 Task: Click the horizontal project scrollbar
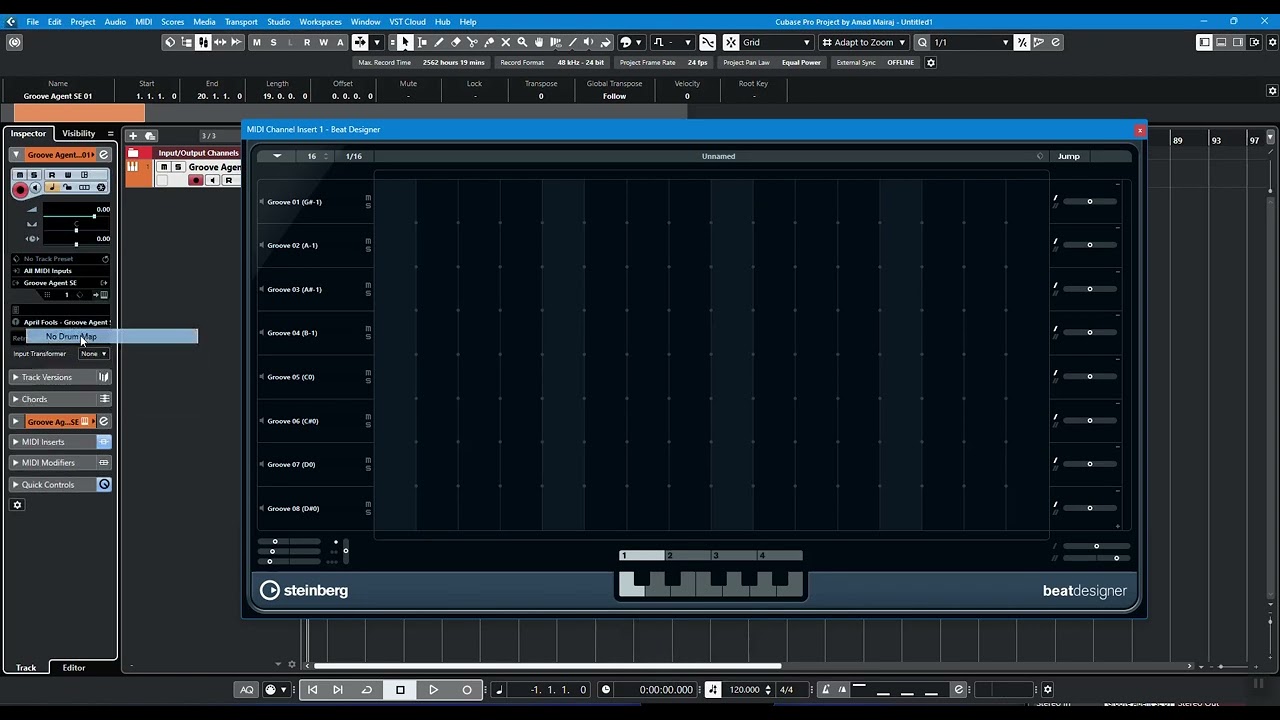click(548, 666)
